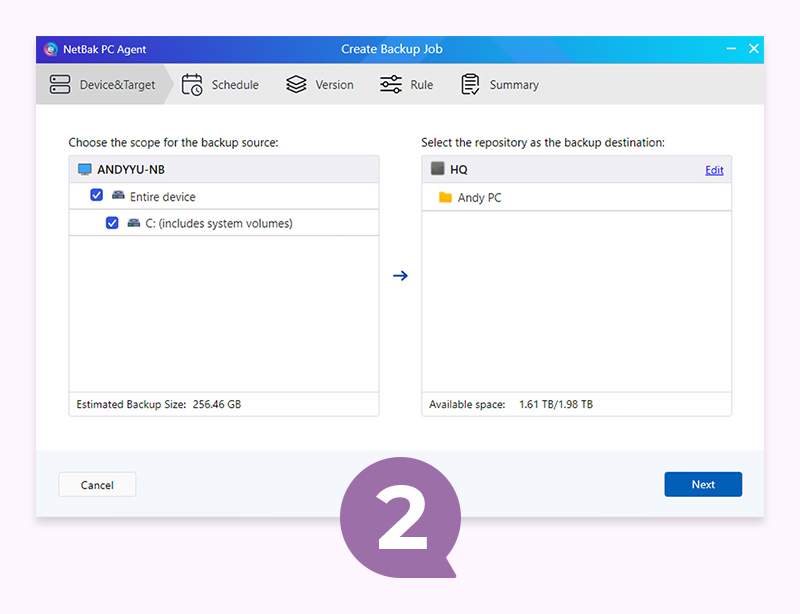The image size is (800, 614).
Task: Click the Version stacked layers icon
Action: click(296, 84)
